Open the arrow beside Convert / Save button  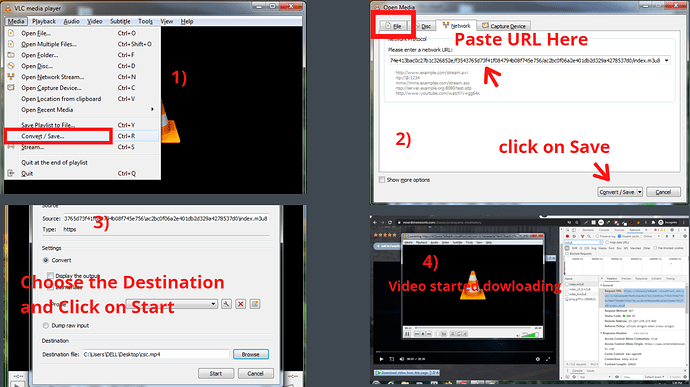click(639, 192)
